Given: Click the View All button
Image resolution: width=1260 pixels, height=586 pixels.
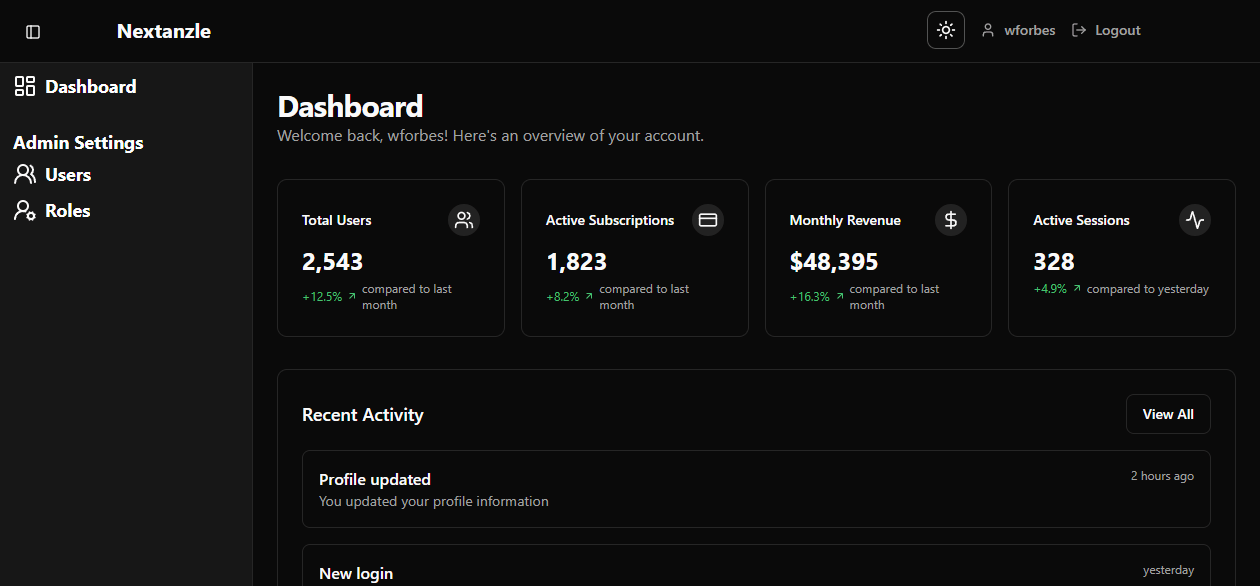Looking at the screenshot, I should pos(1168,414).
